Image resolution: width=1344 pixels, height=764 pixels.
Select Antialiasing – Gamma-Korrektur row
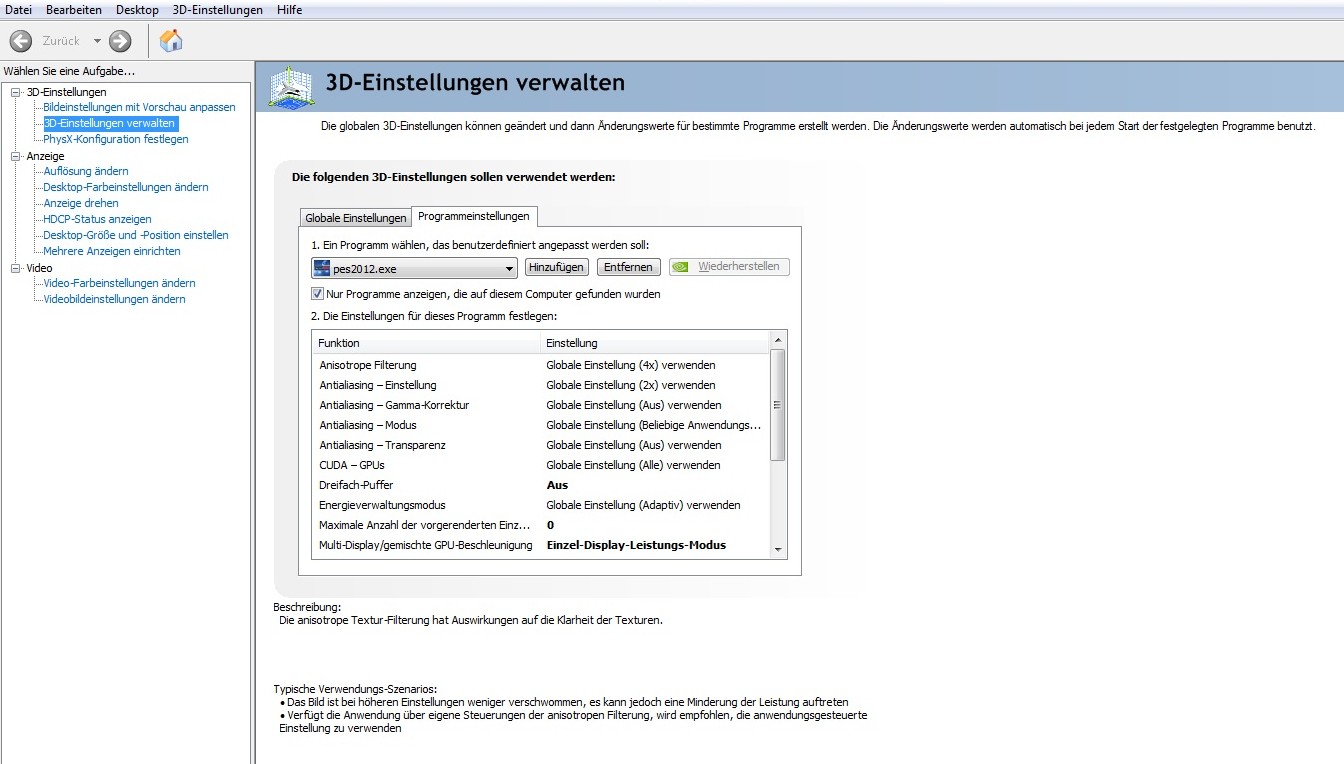point(541,405)
